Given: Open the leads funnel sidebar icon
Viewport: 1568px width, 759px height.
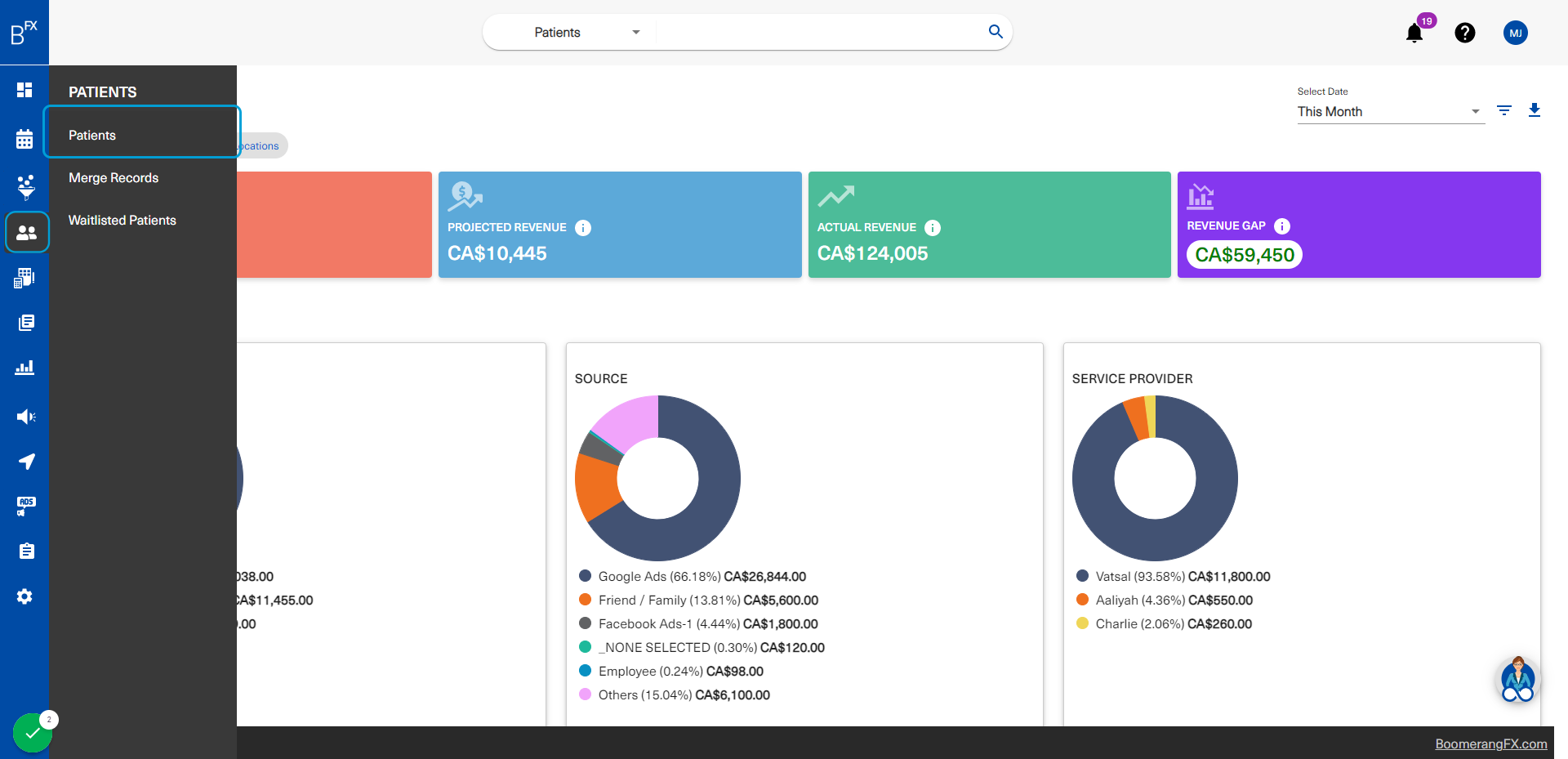Looking at the screenshot, I should tap(26, 187).
